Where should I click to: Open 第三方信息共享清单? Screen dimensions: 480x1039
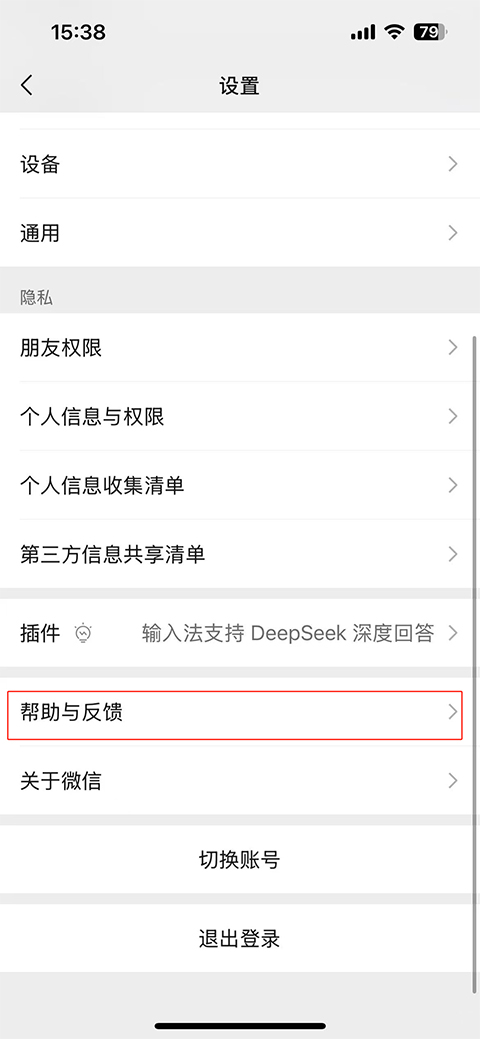click(240, 554)
